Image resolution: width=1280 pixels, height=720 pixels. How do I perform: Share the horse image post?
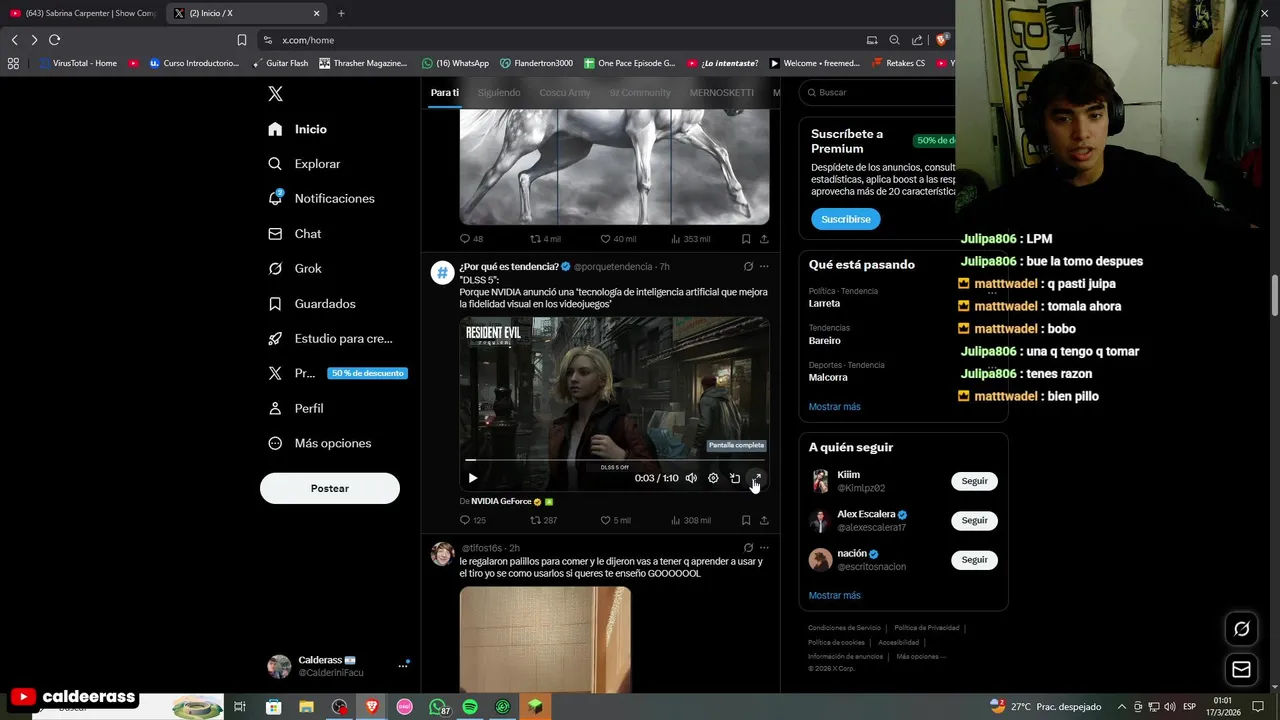[764, 239]
